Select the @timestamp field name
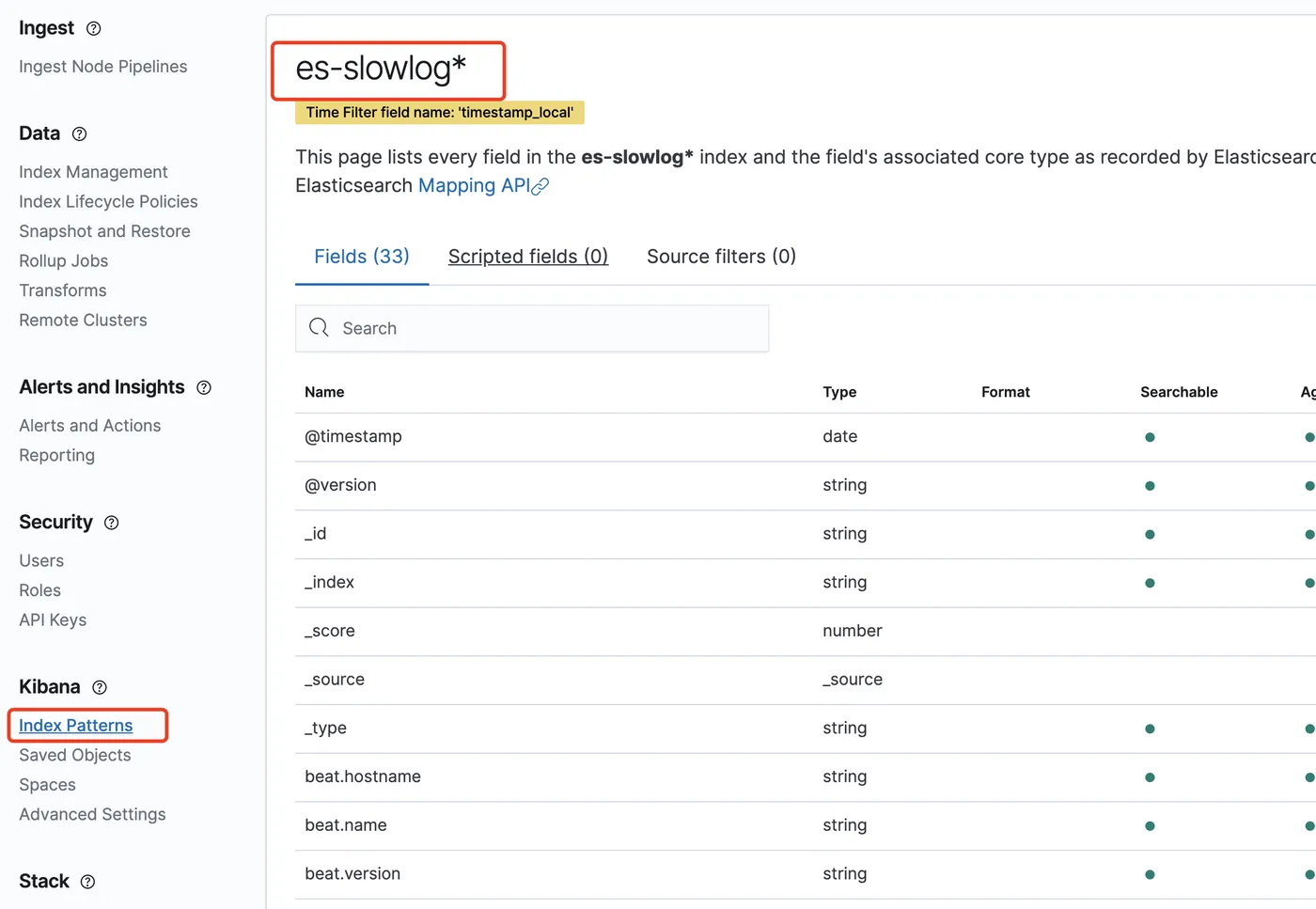Screen dimensions: 1316x909 (353, 436)
